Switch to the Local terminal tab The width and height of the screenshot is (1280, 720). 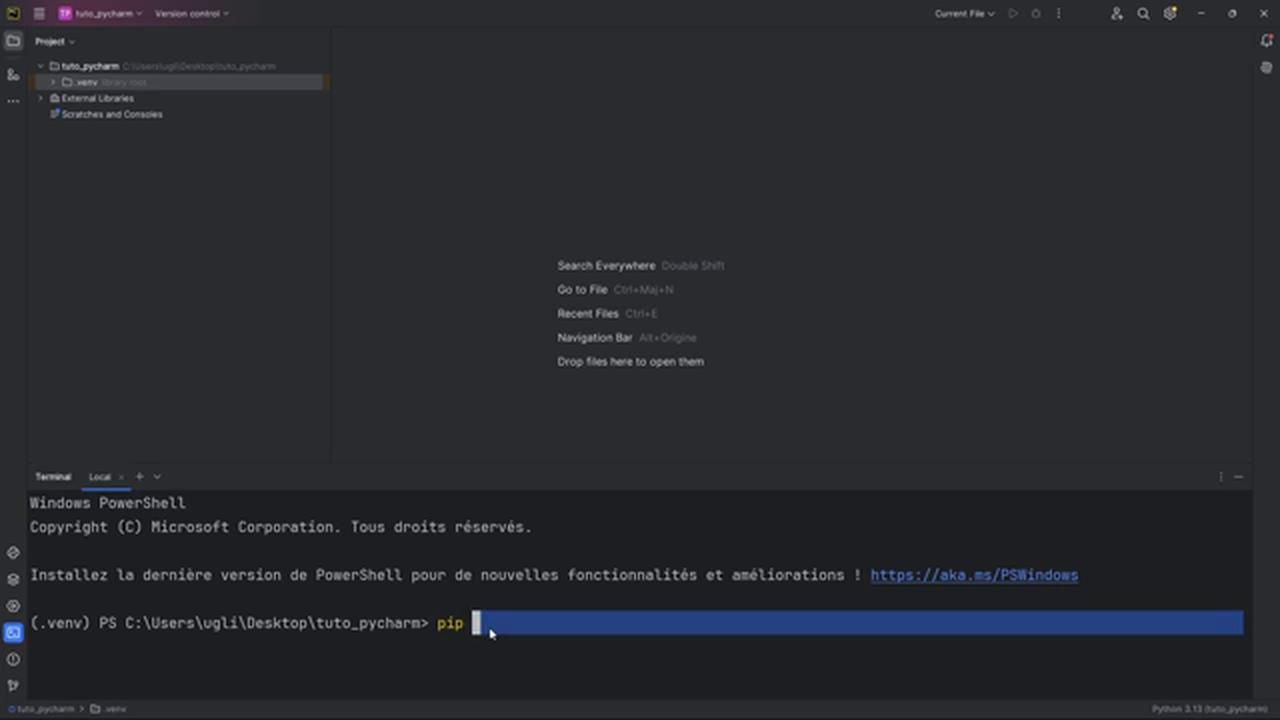[99, 476]
